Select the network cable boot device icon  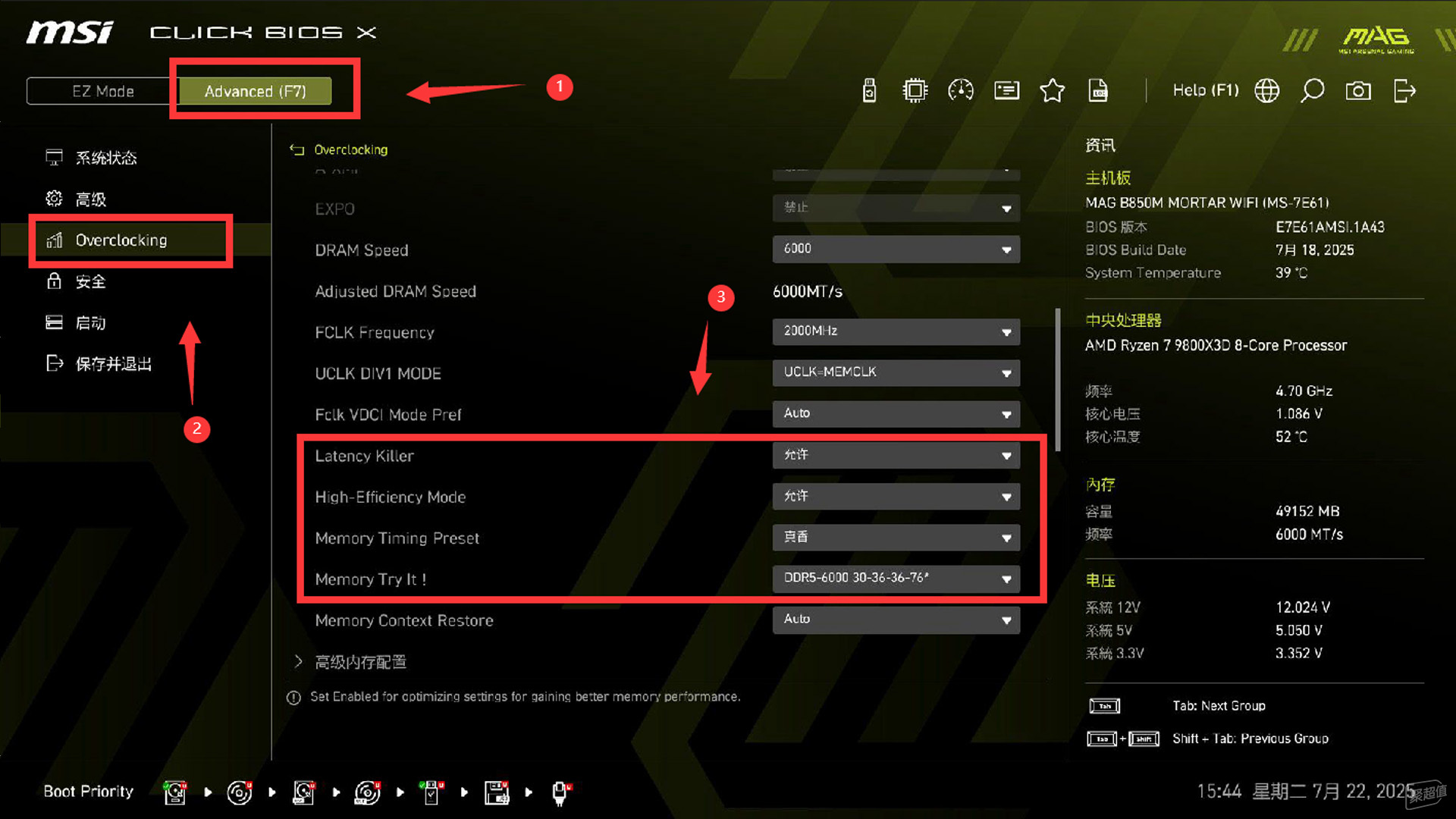coord(561,792)
